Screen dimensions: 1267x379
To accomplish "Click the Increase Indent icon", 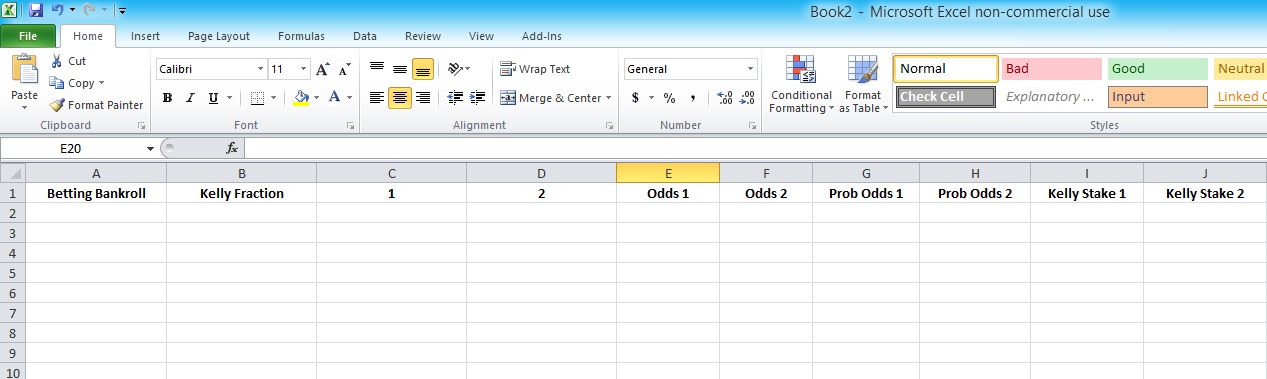I will [x=476, y=98].
